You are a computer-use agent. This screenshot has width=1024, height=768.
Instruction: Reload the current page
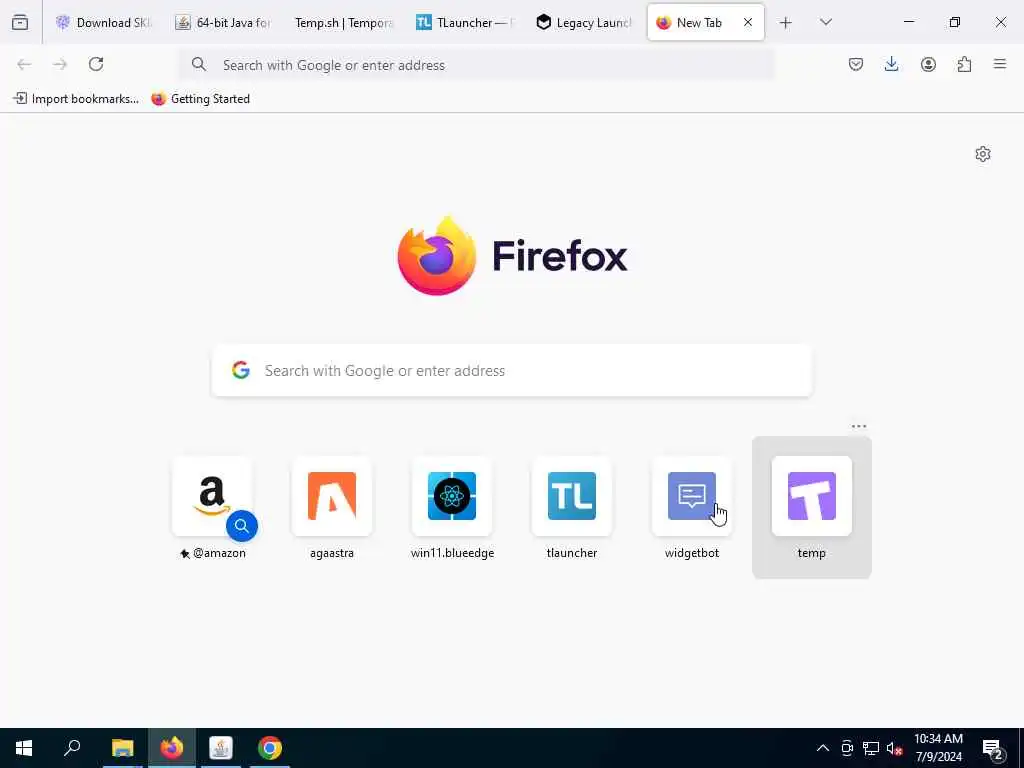(x=96, y=64)
